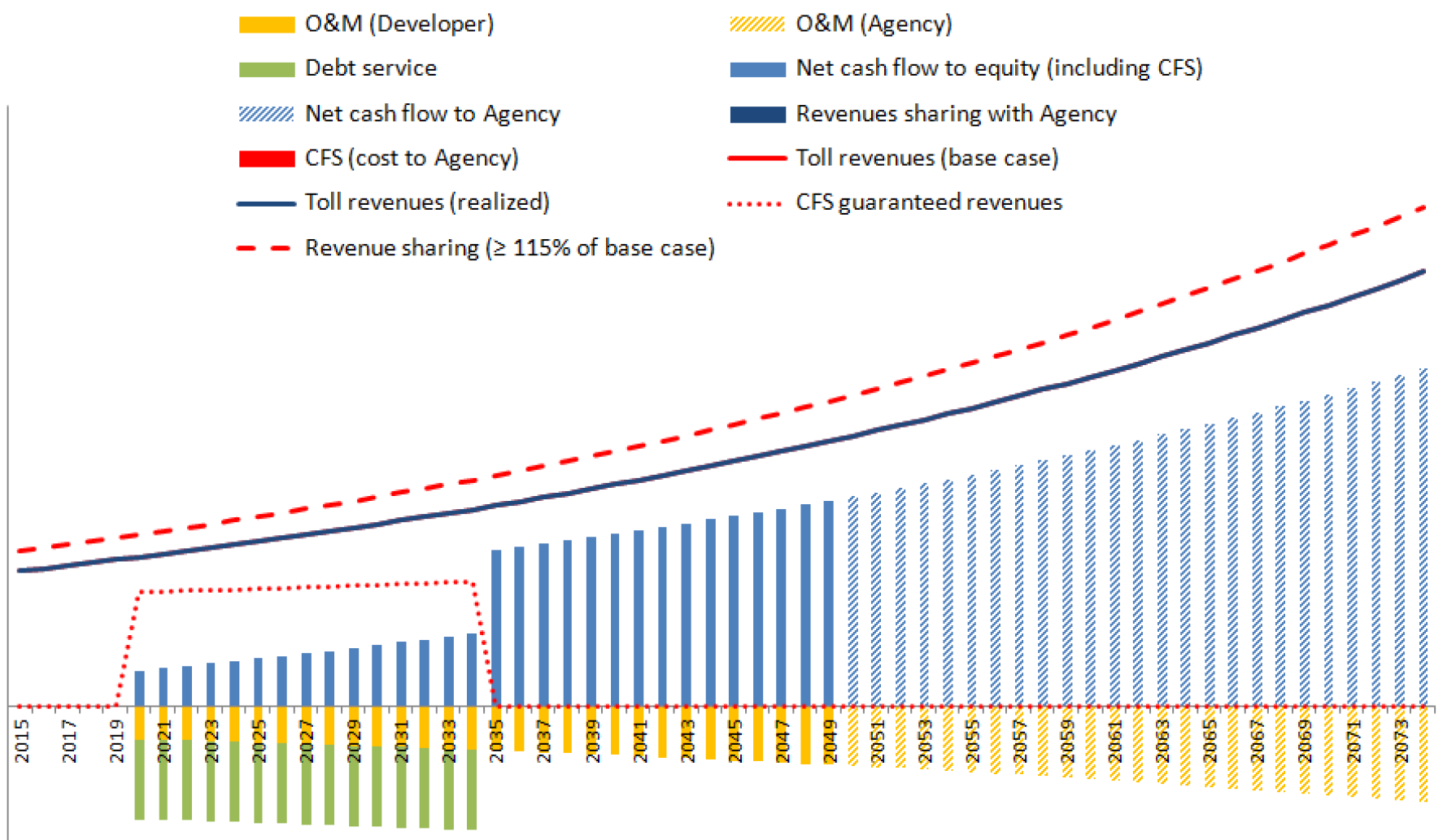Click the 2057 axis year label
This screenshot has height=840, width=1456.
[1020, 741]
